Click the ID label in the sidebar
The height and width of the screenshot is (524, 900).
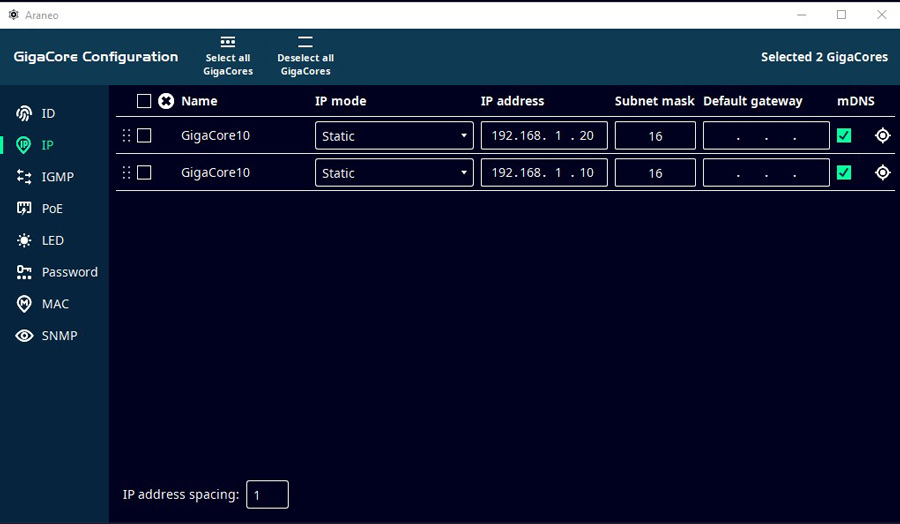pyautogui.click(x=48, y=114)
